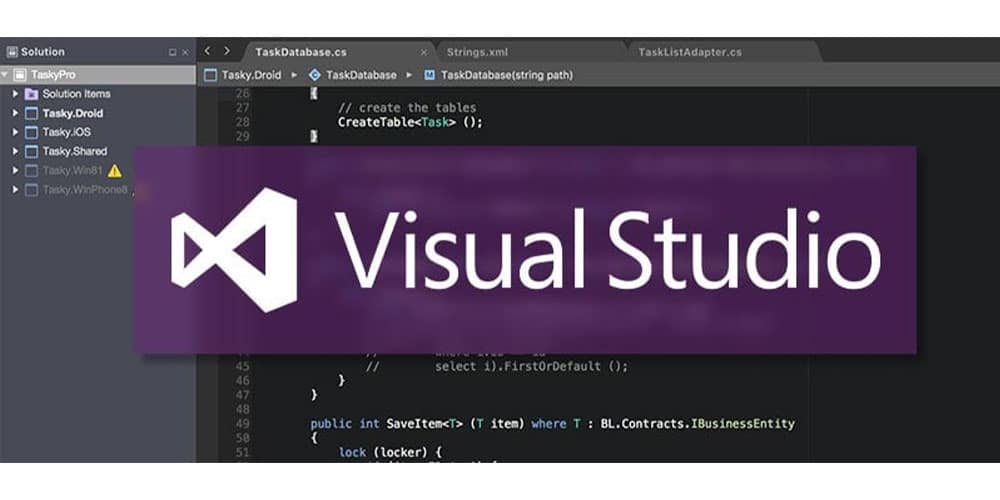Image resolution: width=1000 pixels, height=500 pixels.
Task: Expand the Tasky.iOS project
Action: (x=16, y=132)
